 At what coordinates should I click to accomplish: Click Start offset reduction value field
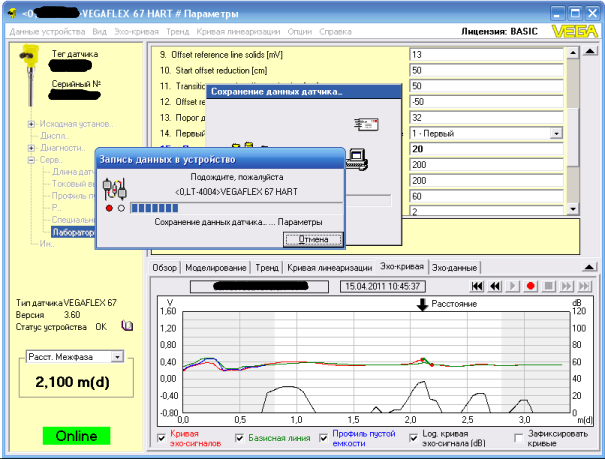point(486,71)
